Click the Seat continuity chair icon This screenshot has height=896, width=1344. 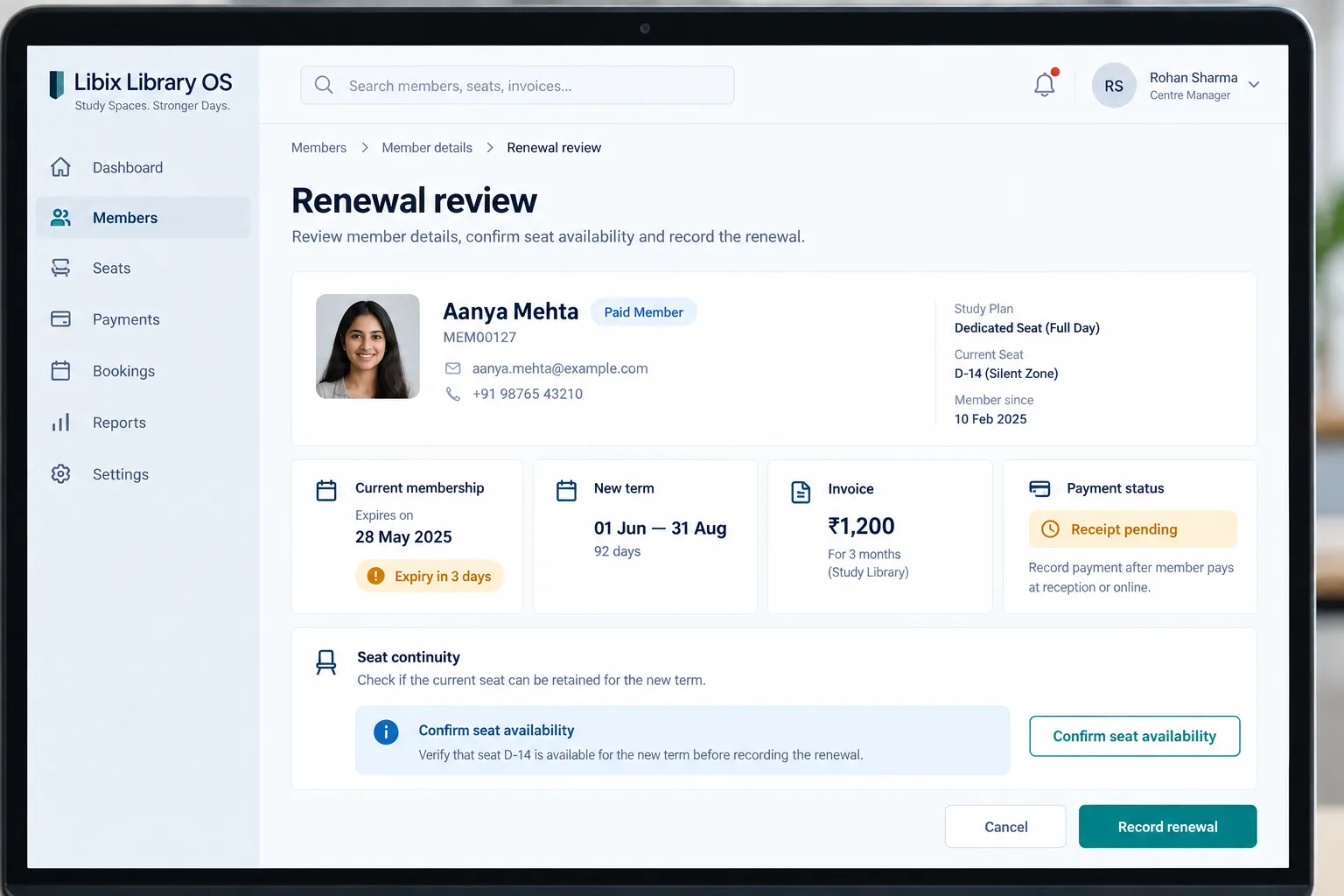(325, 662)
